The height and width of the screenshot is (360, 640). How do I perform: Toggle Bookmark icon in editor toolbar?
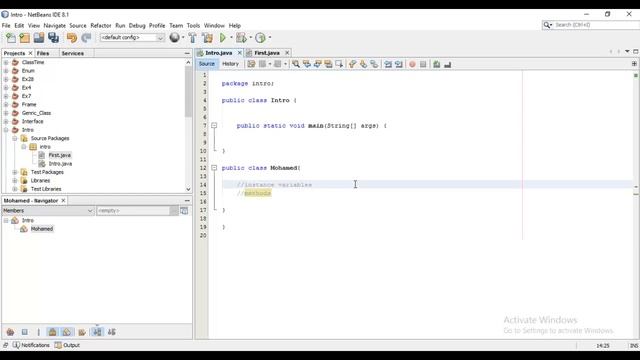pyautogui.click(x=374, y=64)
